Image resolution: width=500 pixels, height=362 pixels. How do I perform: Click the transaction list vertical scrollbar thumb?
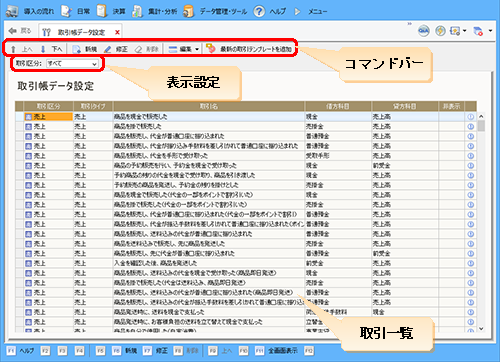click(481, 126)
